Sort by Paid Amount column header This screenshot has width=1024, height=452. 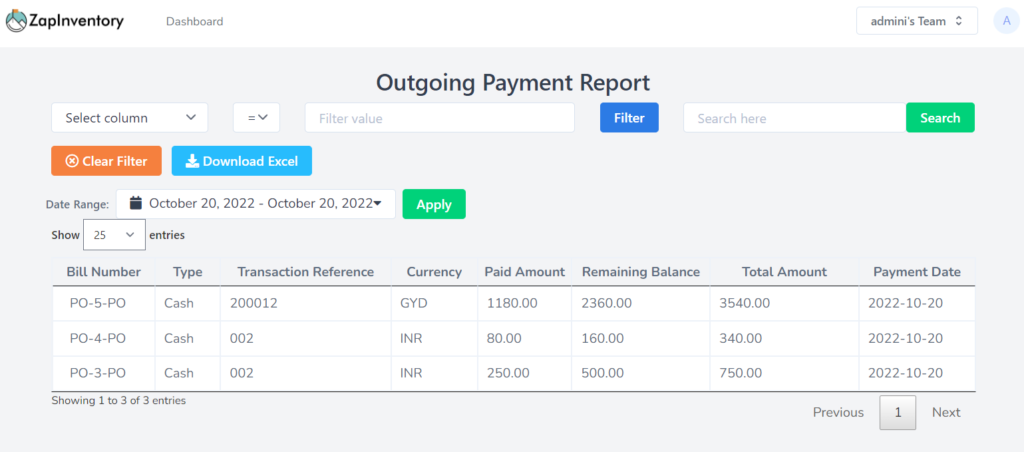524,272
